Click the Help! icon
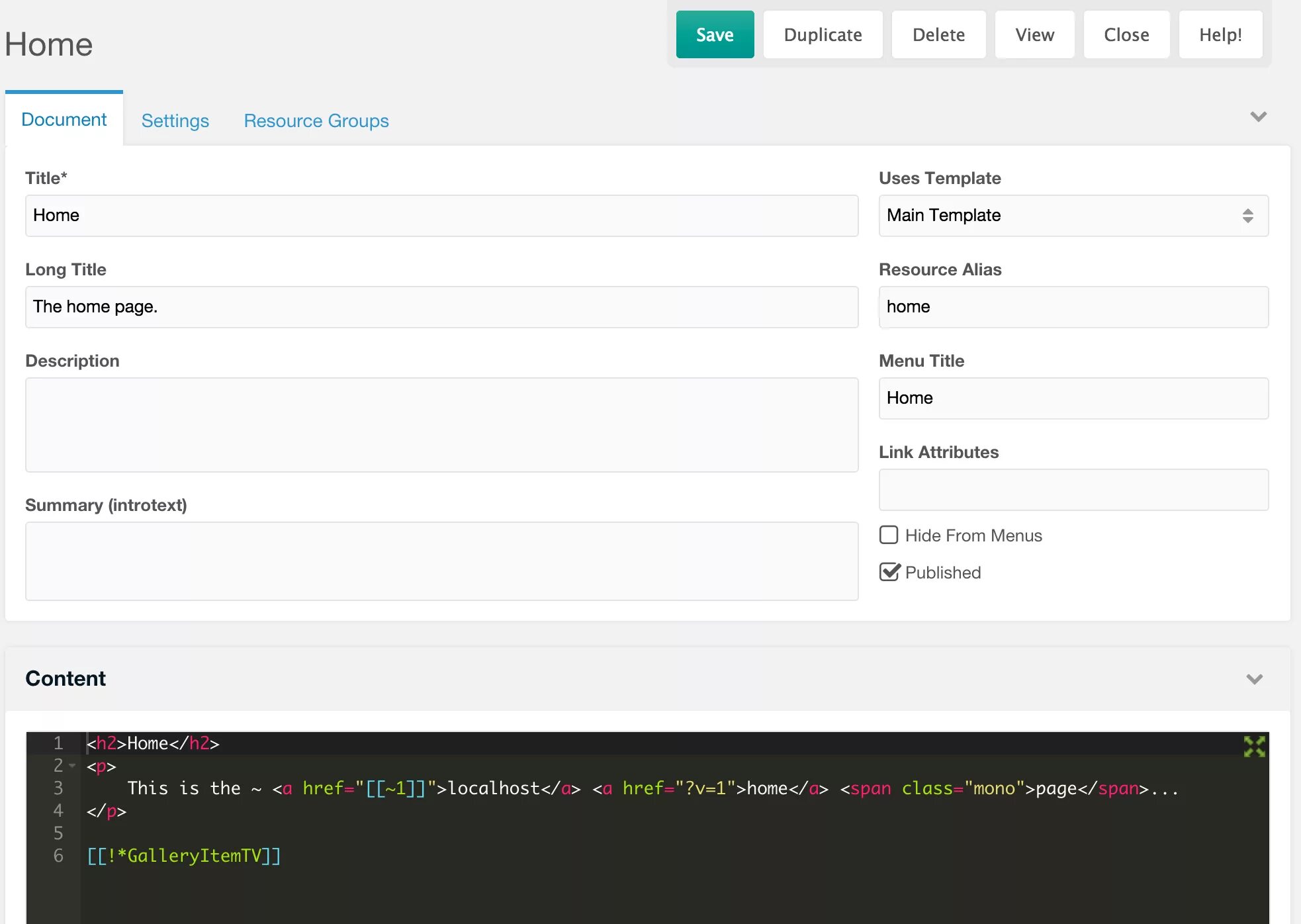Viewport: 1301px width, 924px height. tap(1220, 34)
